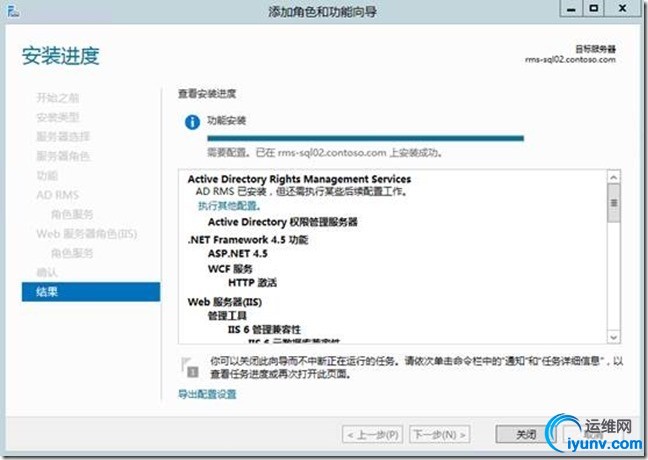The height and width of the screenshot is (460, 648).
Task: Select the AD RMS step
Action: click(x=58, y=195)
